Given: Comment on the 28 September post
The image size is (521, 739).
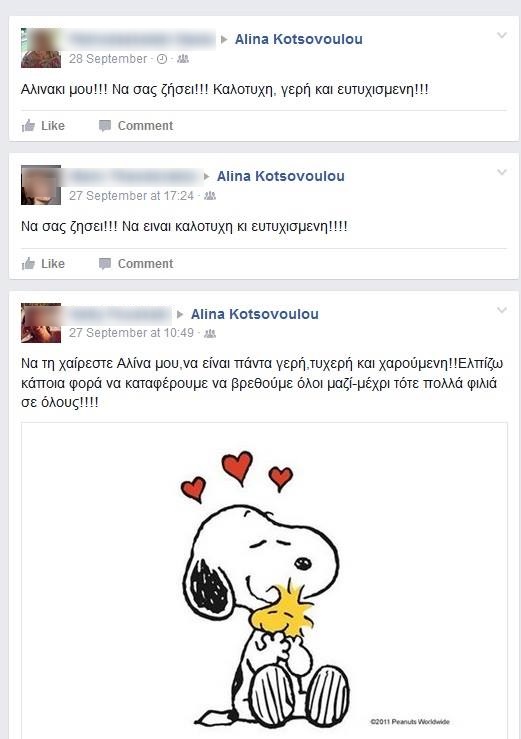Looking at the screenshot, I should tap(136, 126).
